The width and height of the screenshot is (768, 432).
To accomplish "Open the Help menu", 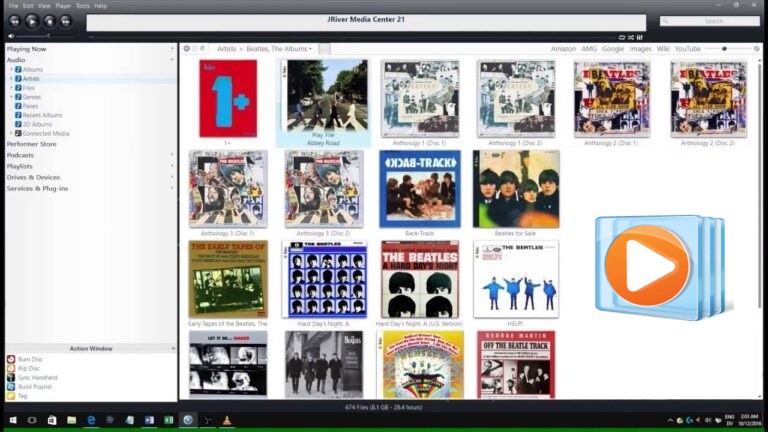I will tap(100, 6).
